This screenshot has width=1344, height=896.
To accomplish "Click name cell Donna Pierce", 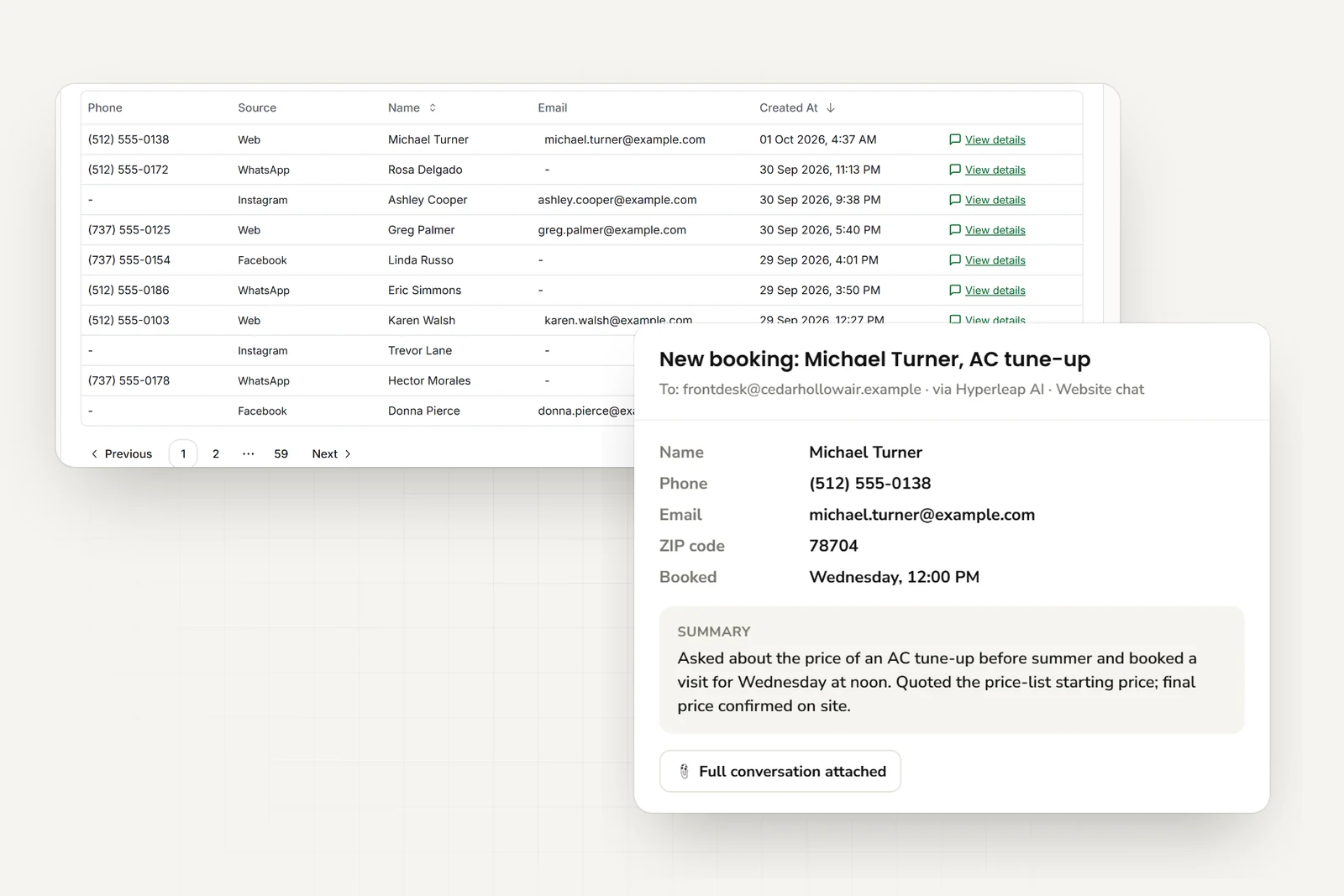I will (x=424, y=412).
